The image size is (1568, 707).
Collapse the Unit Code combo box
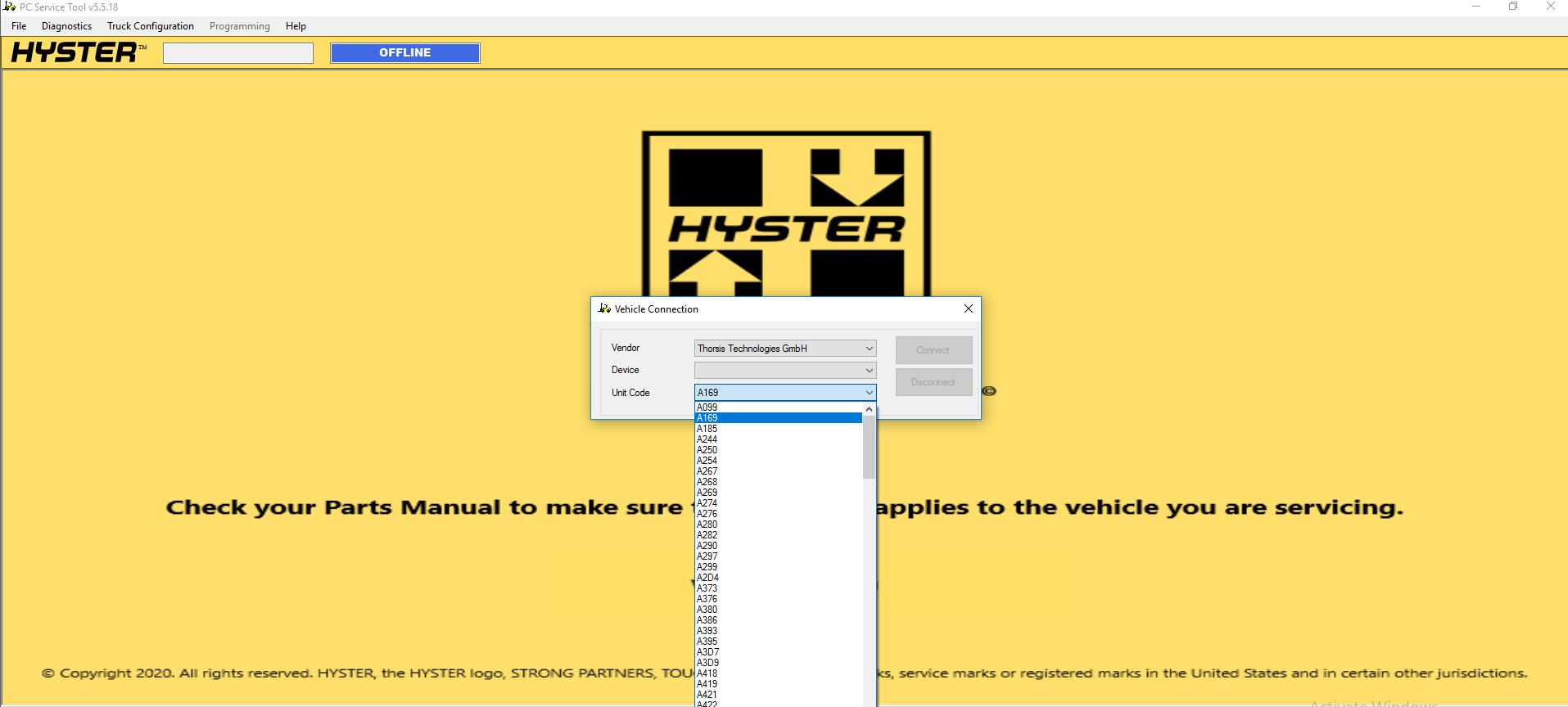pos(869,393)
